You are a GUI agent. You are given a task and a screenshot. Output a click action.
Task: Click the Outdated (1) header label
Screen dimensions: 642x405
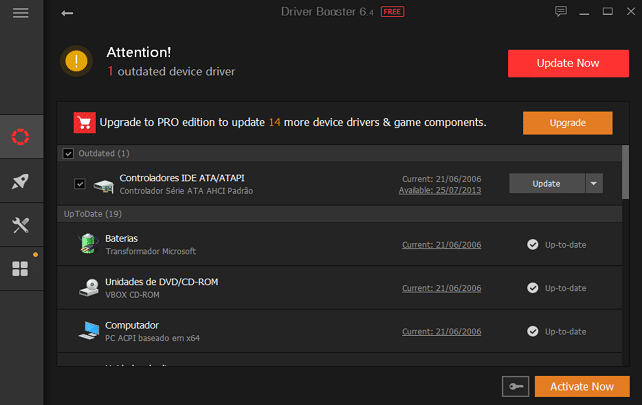[104, 154]
